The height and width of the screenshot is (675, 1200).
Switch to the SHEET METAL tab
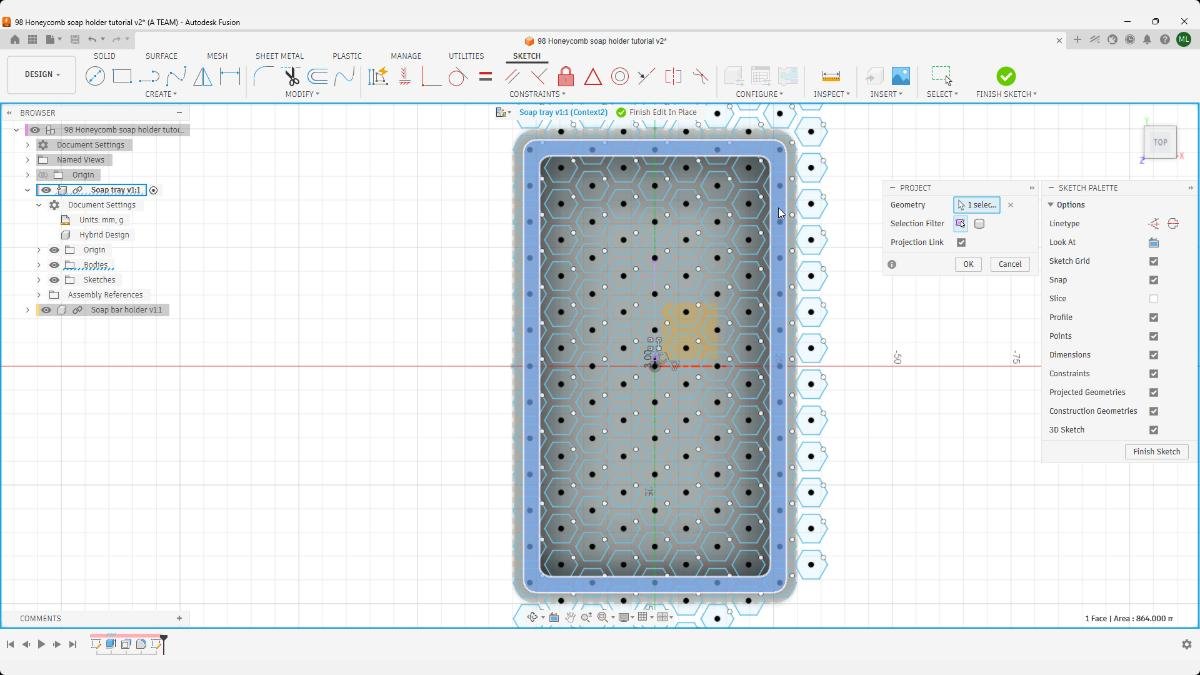click(279, 56)
